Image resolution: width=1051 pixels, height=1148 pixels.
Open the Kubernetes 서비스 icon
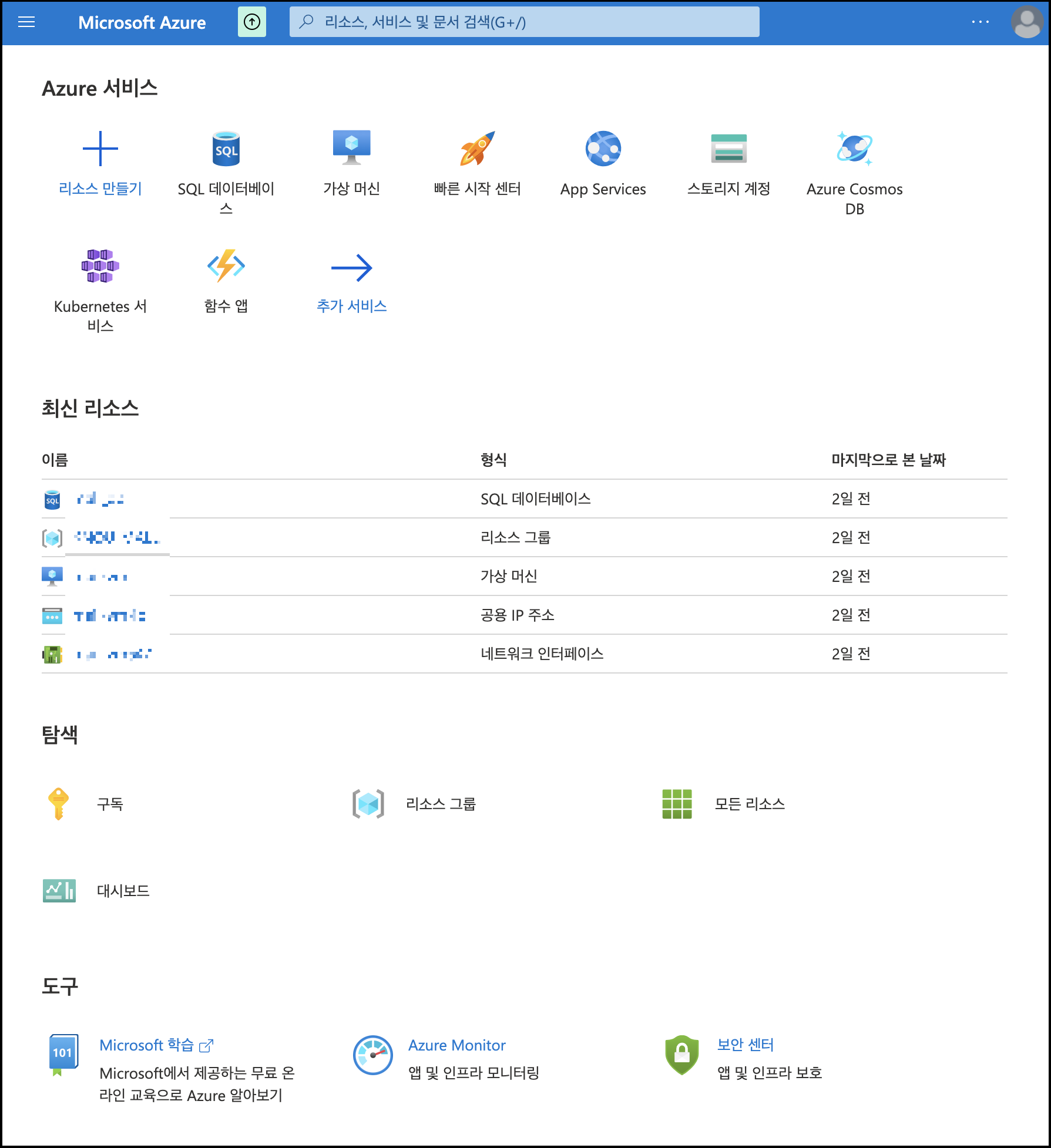[x=100, y=266]
